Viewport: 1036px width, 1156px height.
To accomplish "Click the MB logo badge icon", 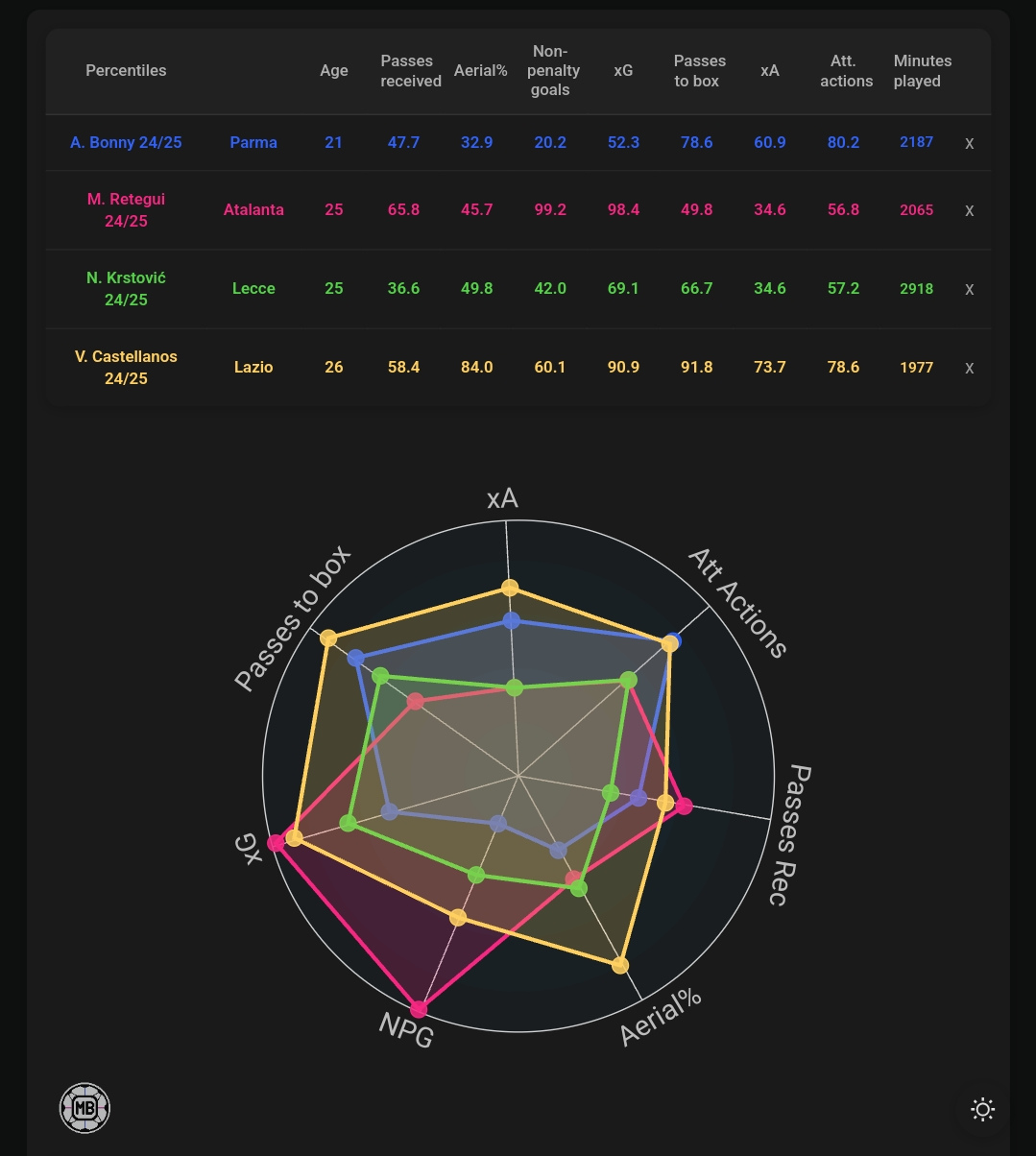I will tap(84, 1108).
